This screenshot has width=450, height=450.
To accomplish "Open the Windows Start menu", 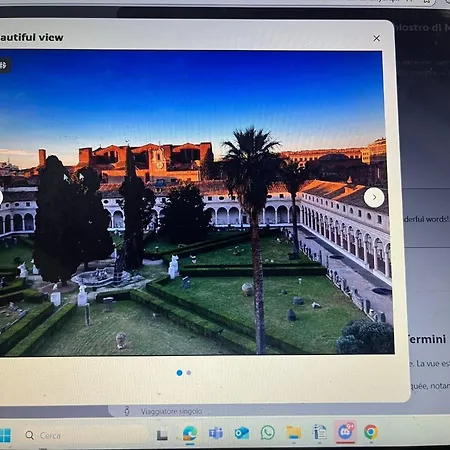I will [5, 435].
